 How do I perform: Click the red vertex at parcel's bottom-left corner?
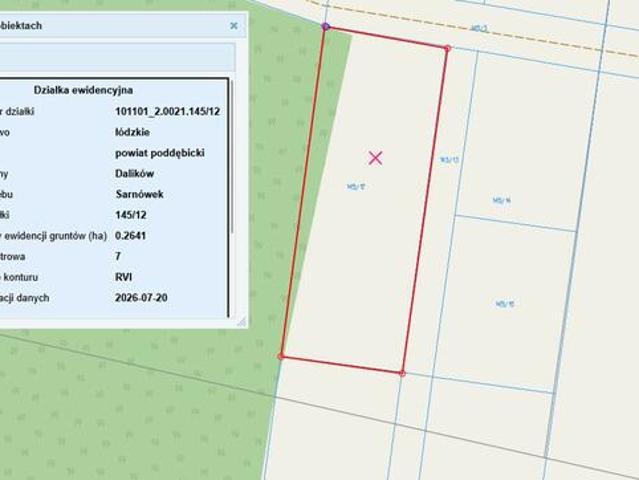pos(281,357)
